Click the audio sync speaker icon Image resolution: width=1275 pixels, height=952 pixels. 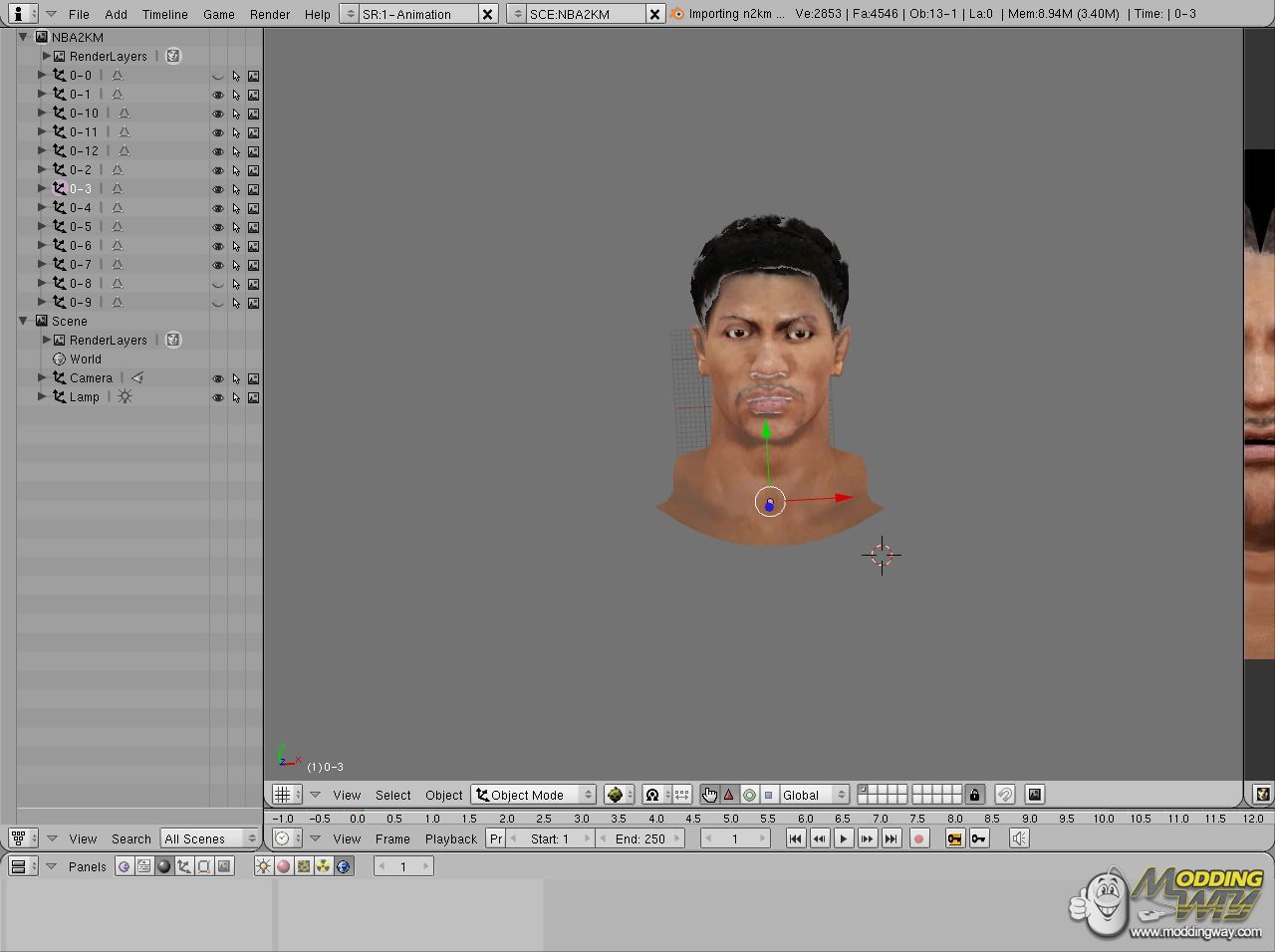(x=1018, y=838)
